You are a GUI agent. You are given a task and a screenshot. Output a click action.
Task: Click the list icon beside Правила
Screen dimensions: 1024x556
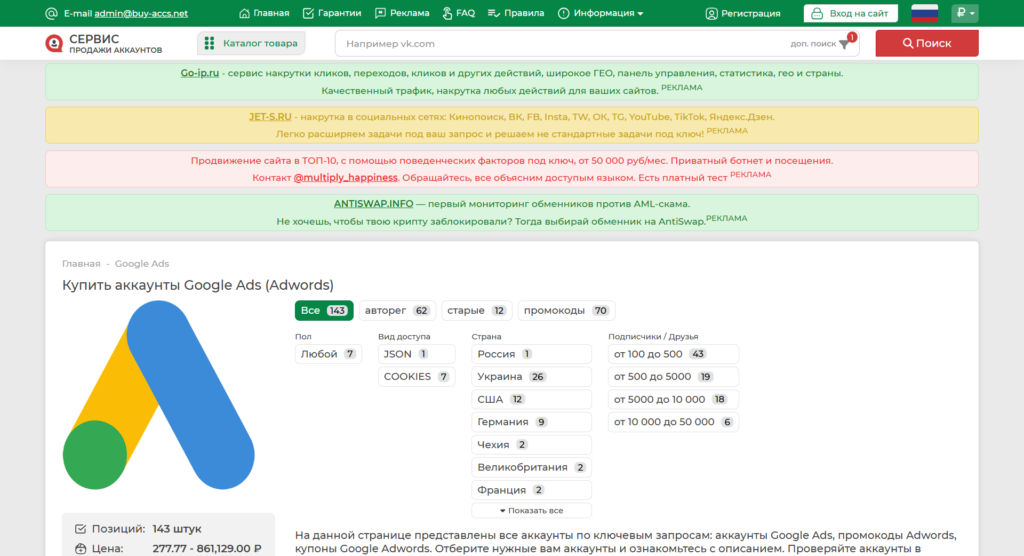coord(494,13)
